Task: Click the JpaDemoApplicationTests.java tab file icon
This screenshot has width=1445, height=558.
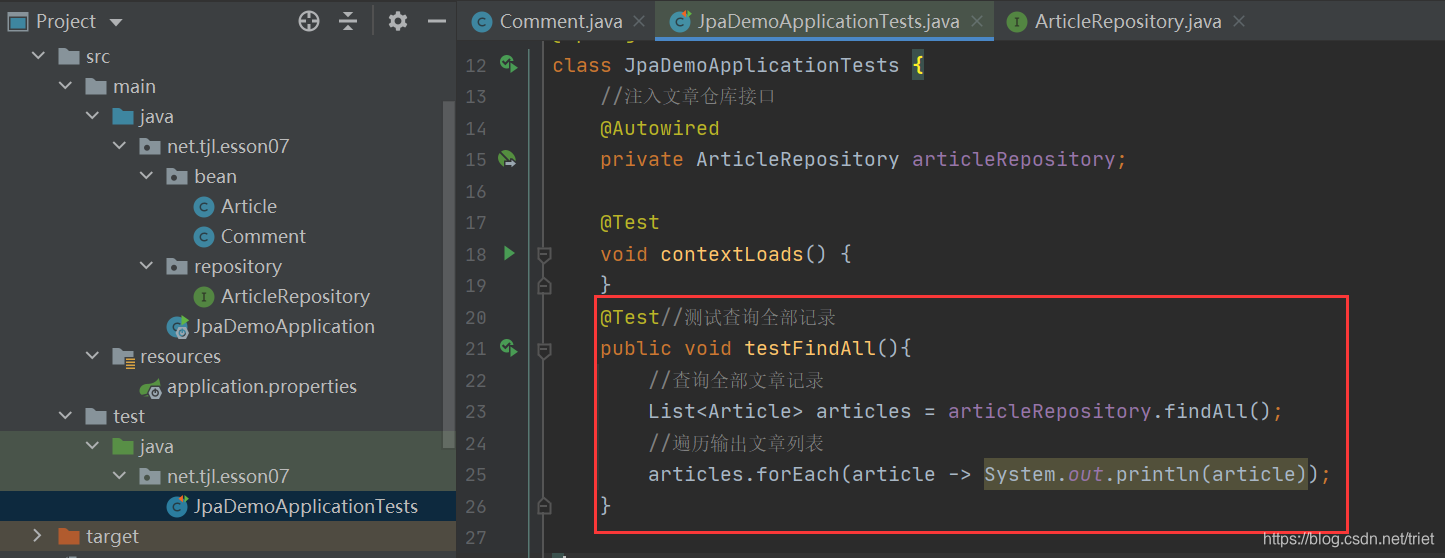Action: click(680, 21)
